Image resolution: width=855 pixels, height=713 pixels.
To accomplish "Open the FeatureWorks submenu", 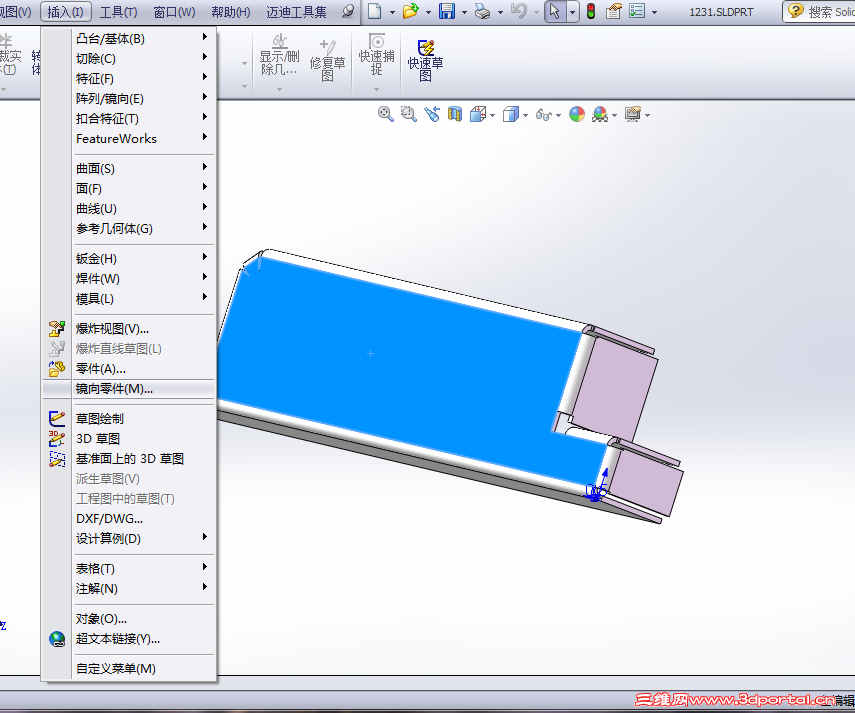I will (129, 138).
